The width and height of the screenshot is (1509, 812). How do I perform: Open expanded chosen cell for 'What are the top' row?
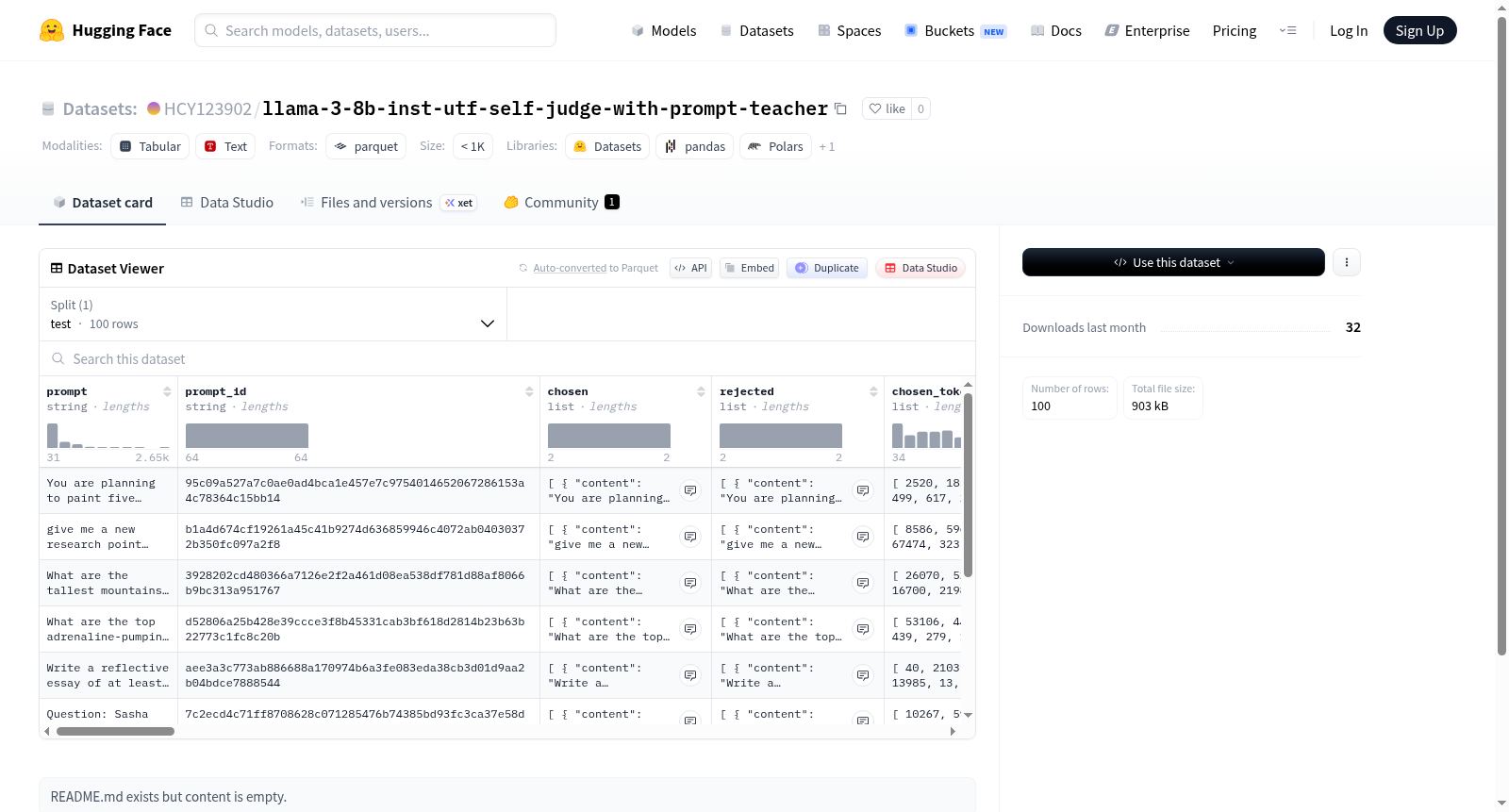pos(690,629)
